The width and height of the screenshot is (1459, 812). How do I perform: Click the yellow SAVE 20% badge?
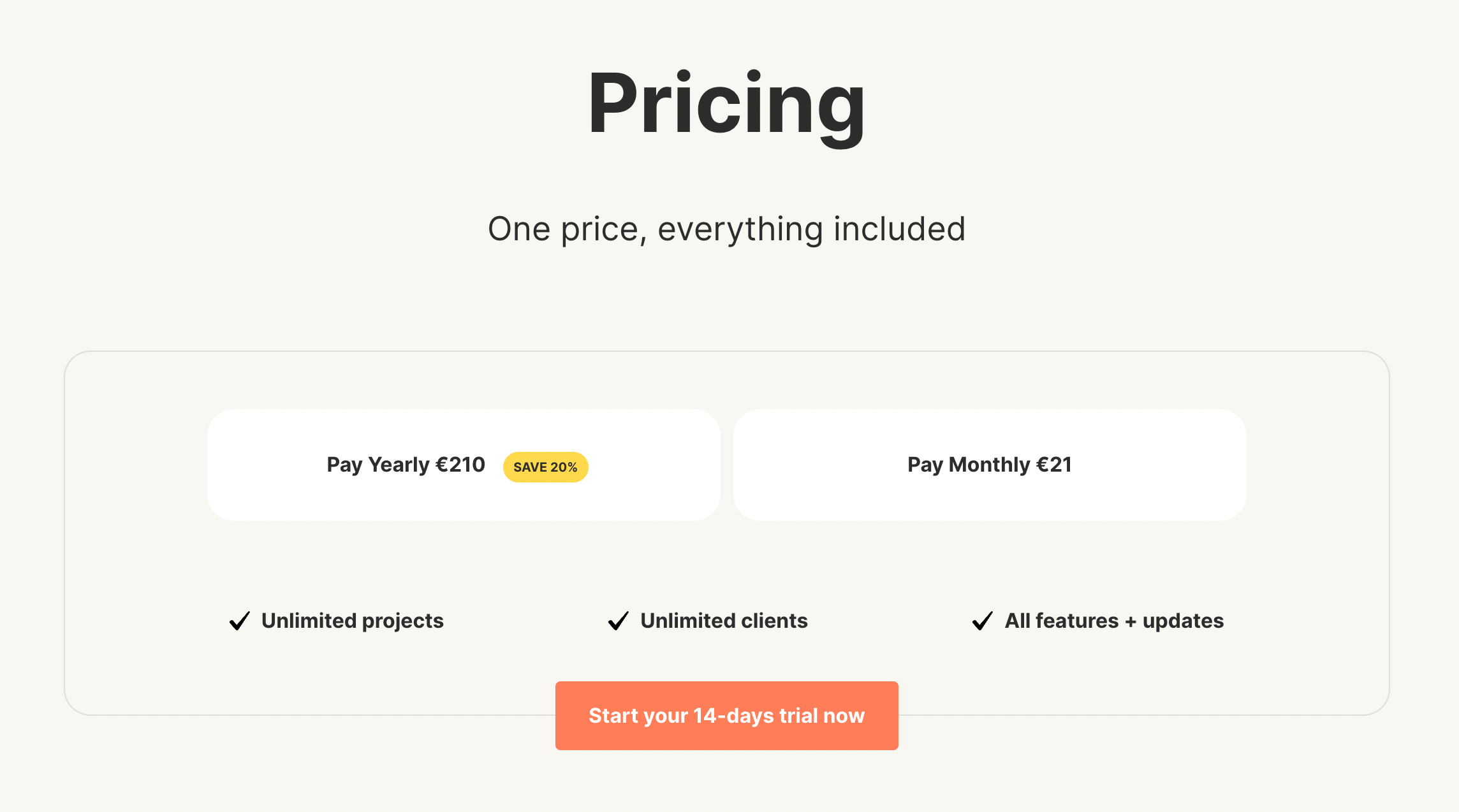coord(545,467)
